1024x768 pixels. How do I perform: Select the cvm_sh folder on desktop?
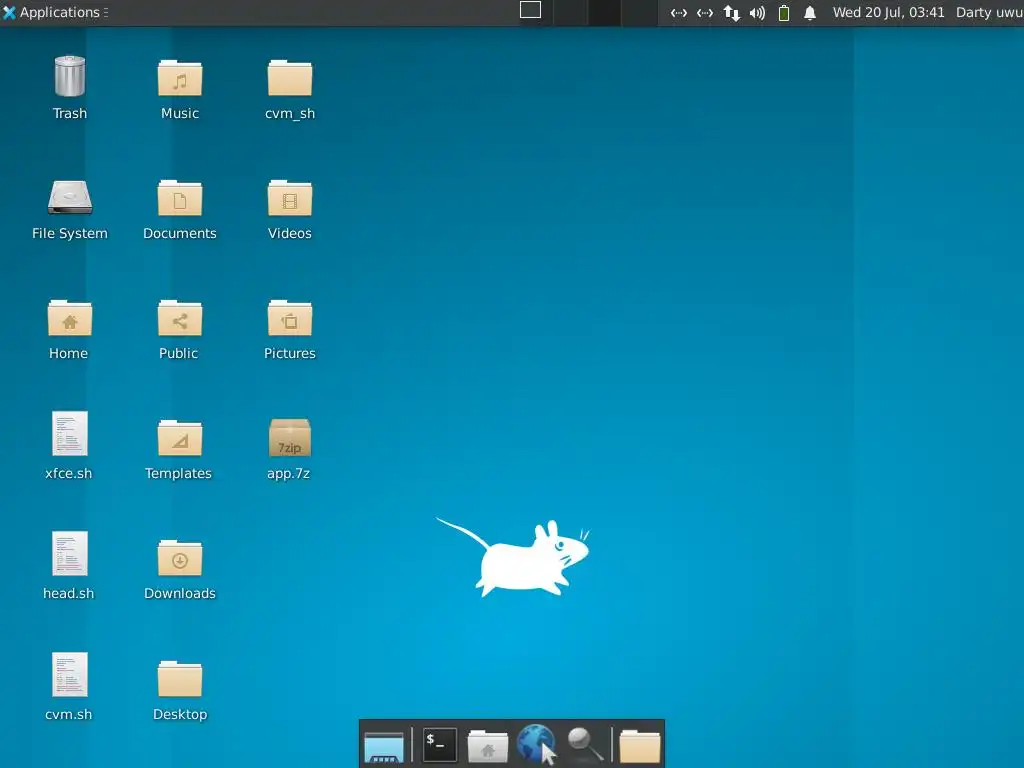tap(290, 78)
